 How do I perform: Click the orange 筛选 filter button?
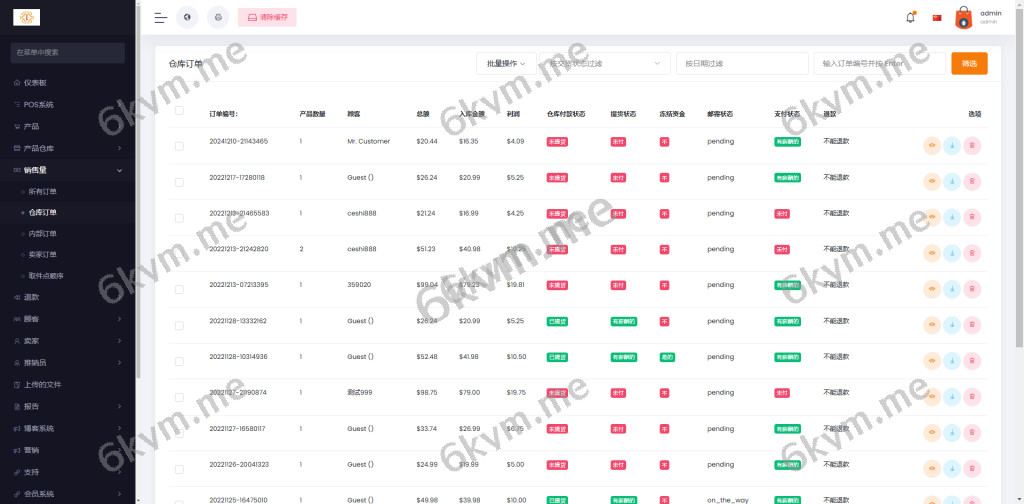click(x=969, y=63)
